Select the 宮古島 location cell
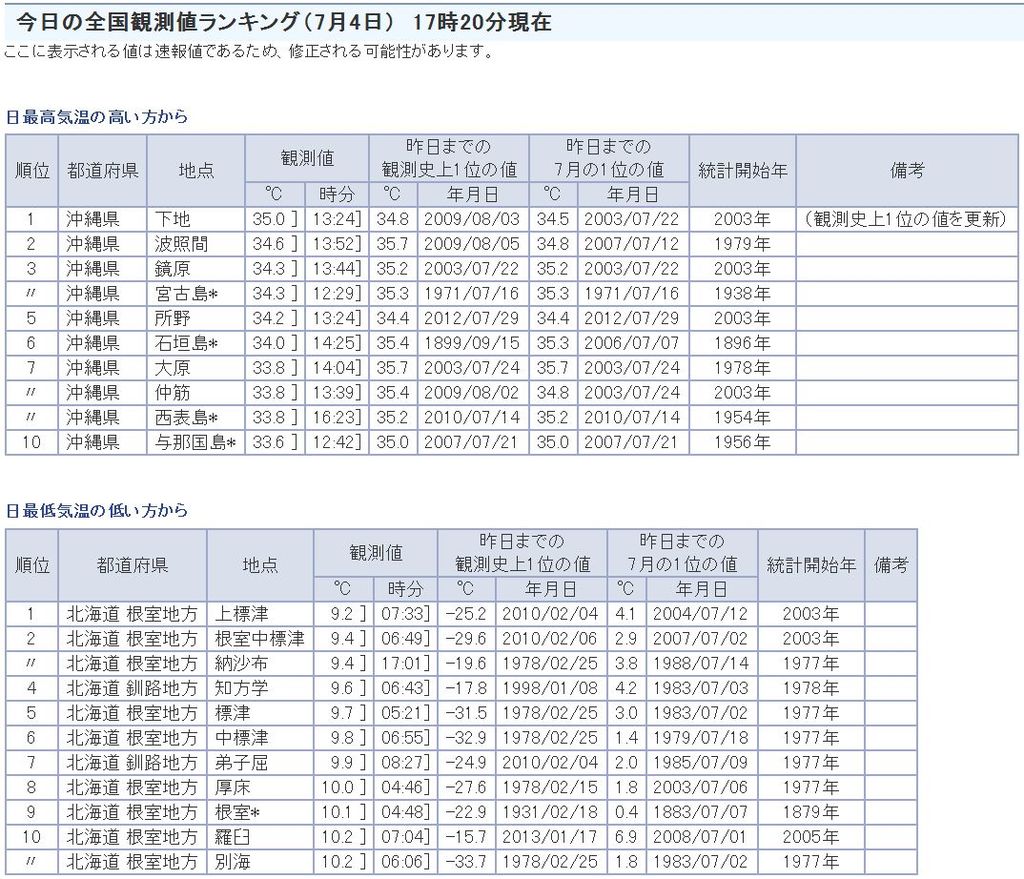 (x=186, y=294)
